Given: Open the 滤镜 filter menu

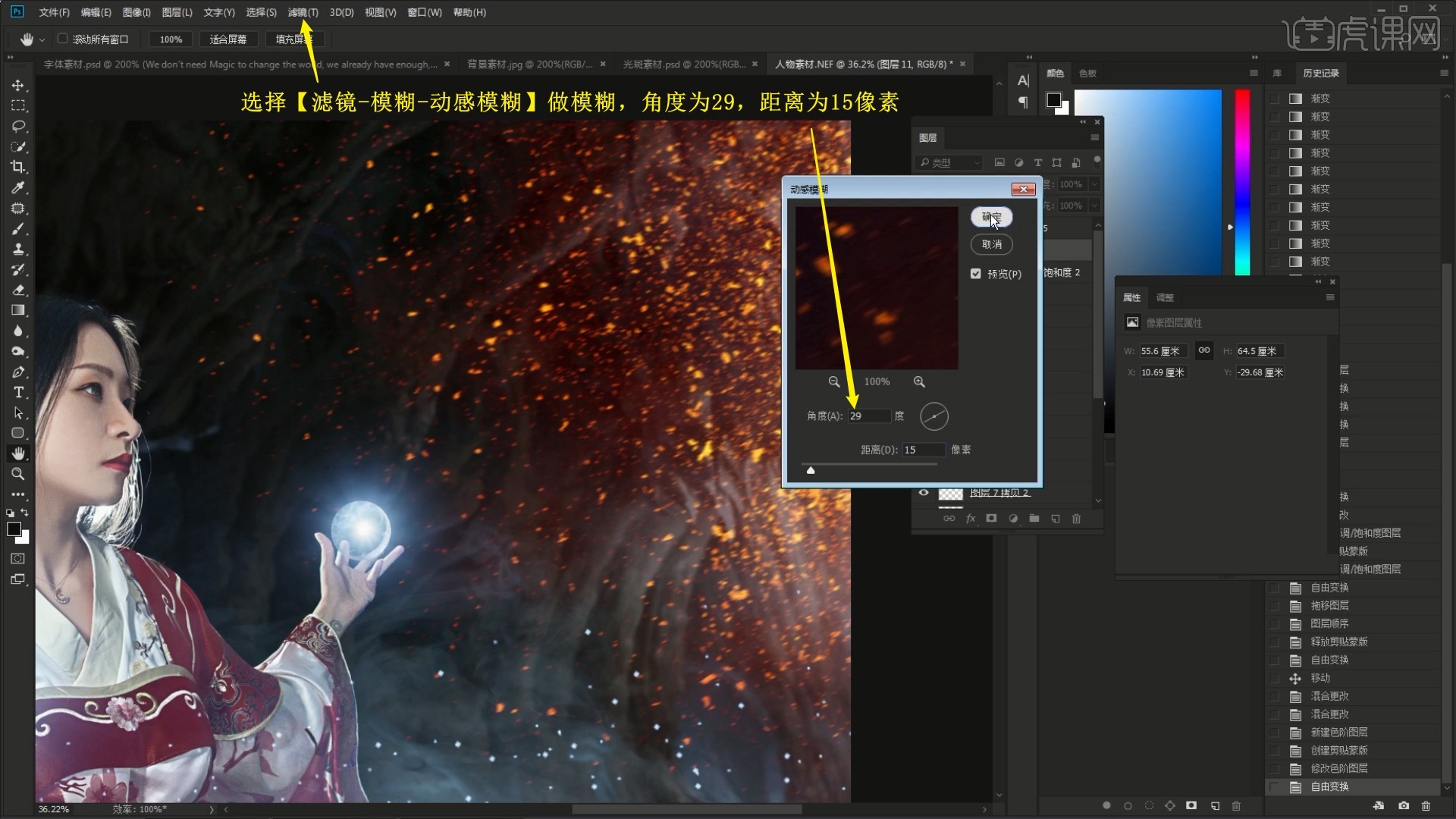Looking at the screenshot, I should (303, 12).
